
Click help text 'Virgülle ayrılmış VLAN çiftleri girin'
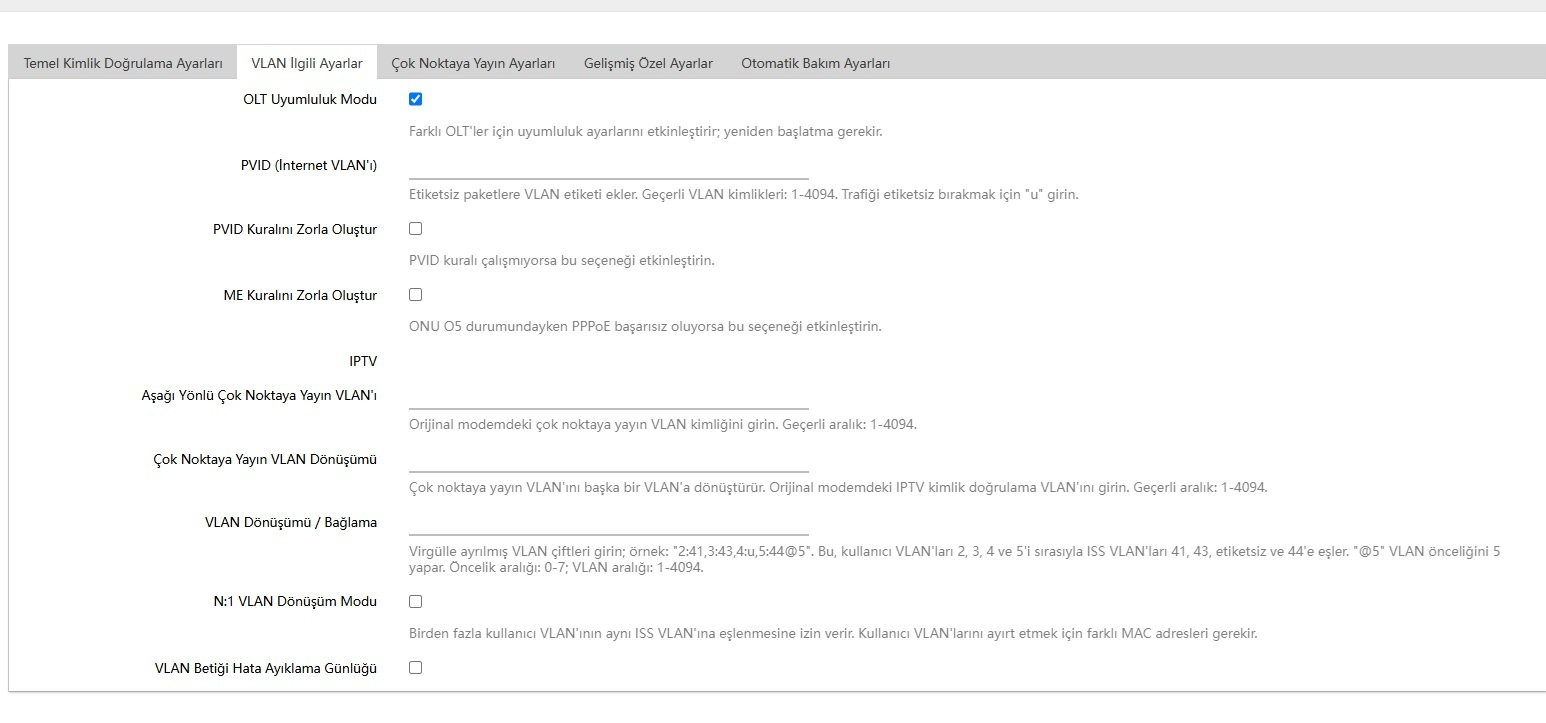(955, 559)
